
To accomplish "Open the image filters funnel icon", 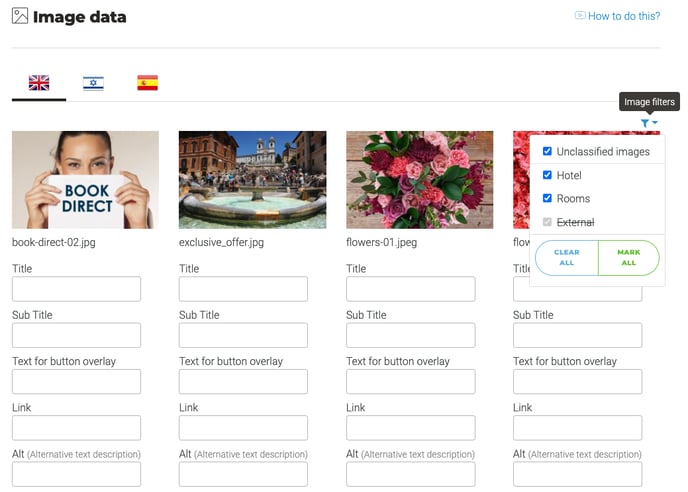I will (x=647, y=123).
